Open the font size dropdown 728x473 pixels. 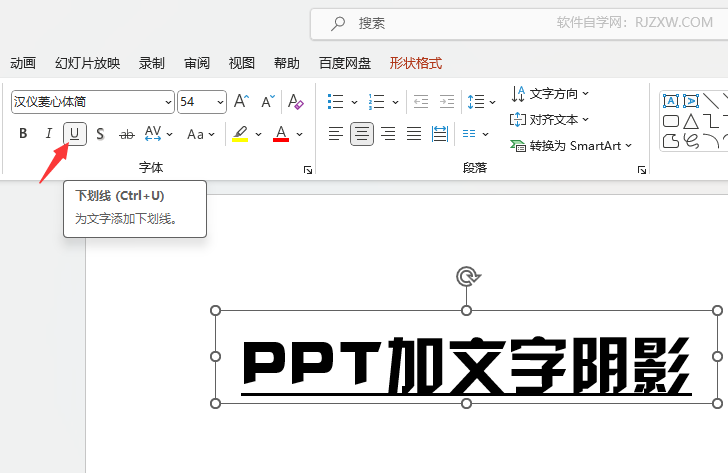coord(220,102)
